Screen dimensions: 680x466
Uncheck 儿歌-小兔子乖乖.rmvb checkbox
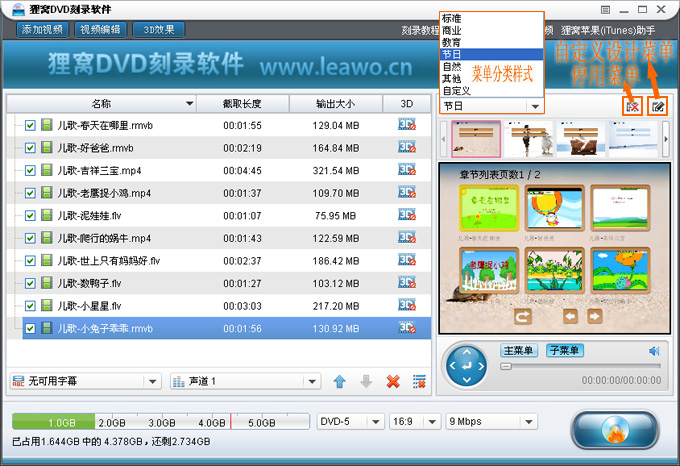click(30, 329)
